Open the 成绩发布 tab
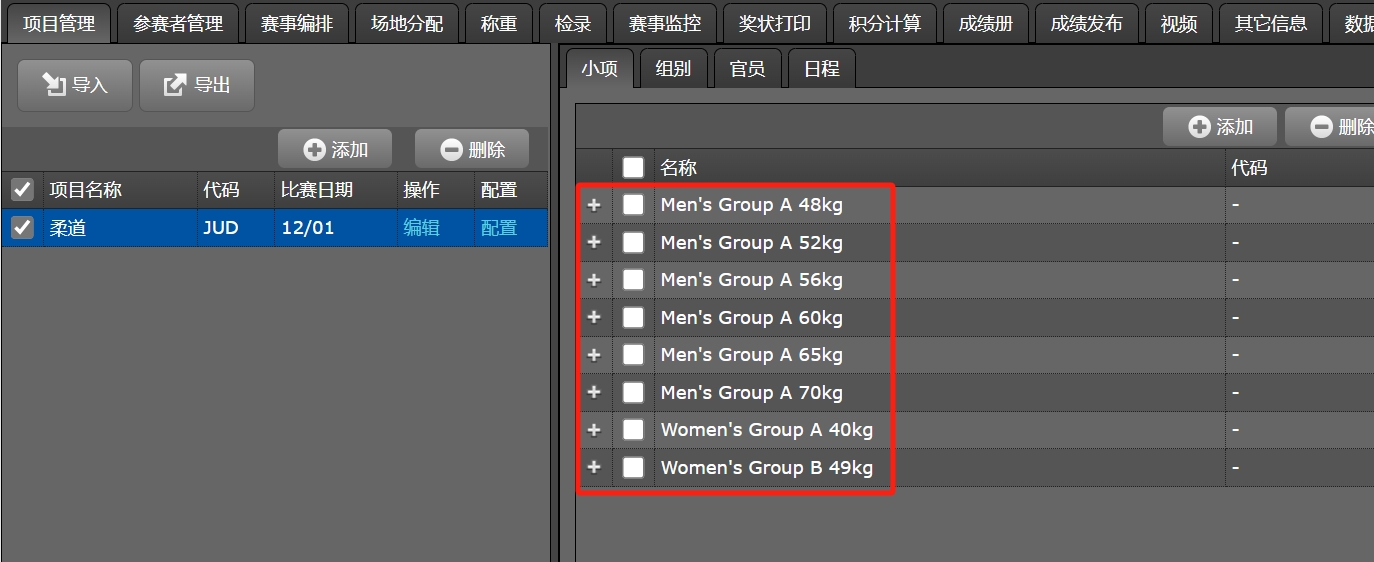The width and height of the screenshot is (1374, 562). tap(1086, 24)
